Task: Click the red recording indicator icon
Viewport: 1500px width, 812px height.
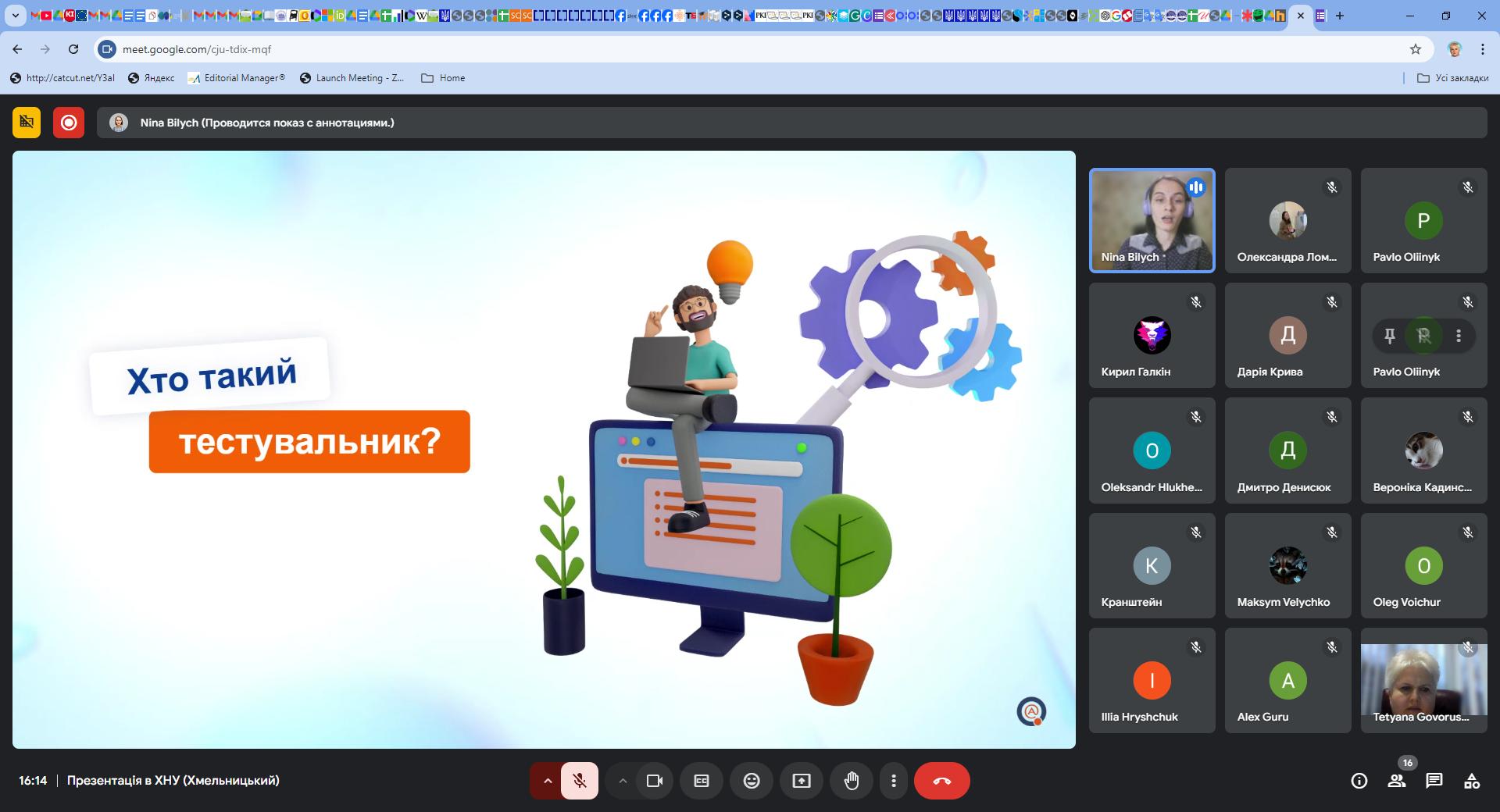Action: 69,123
